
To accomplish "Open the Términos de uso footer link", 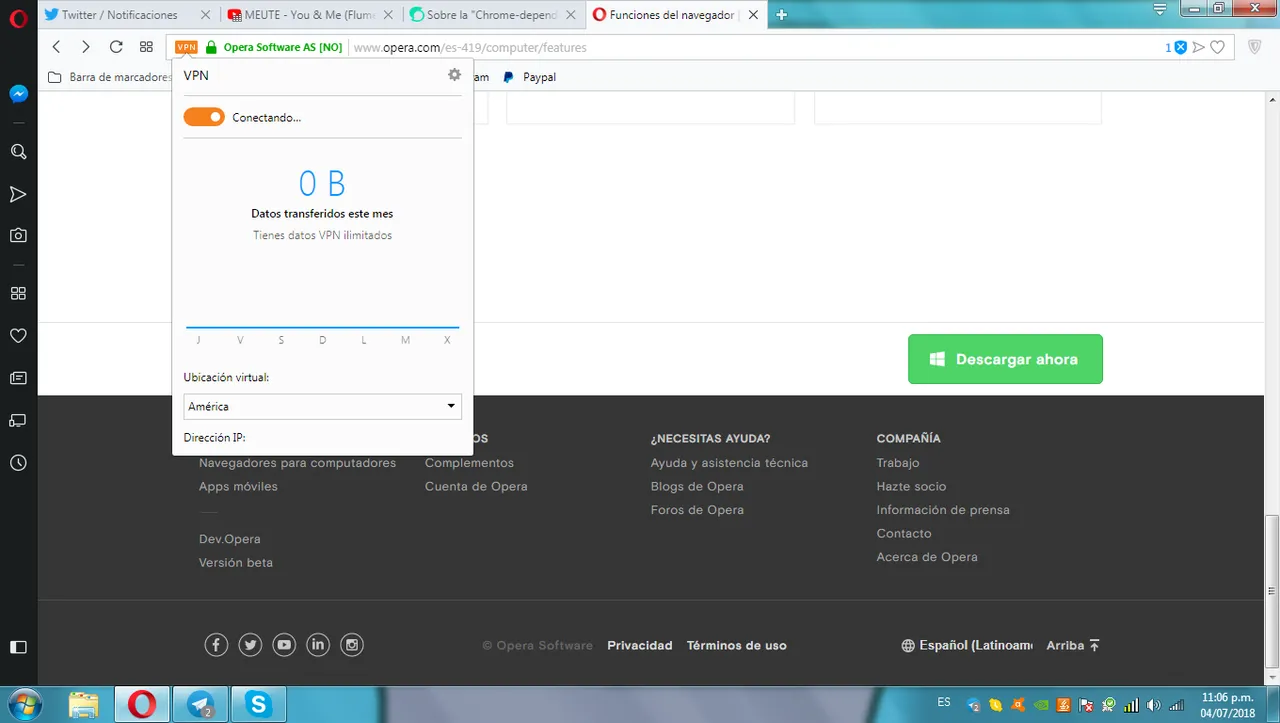I will [x=737, y=645].
